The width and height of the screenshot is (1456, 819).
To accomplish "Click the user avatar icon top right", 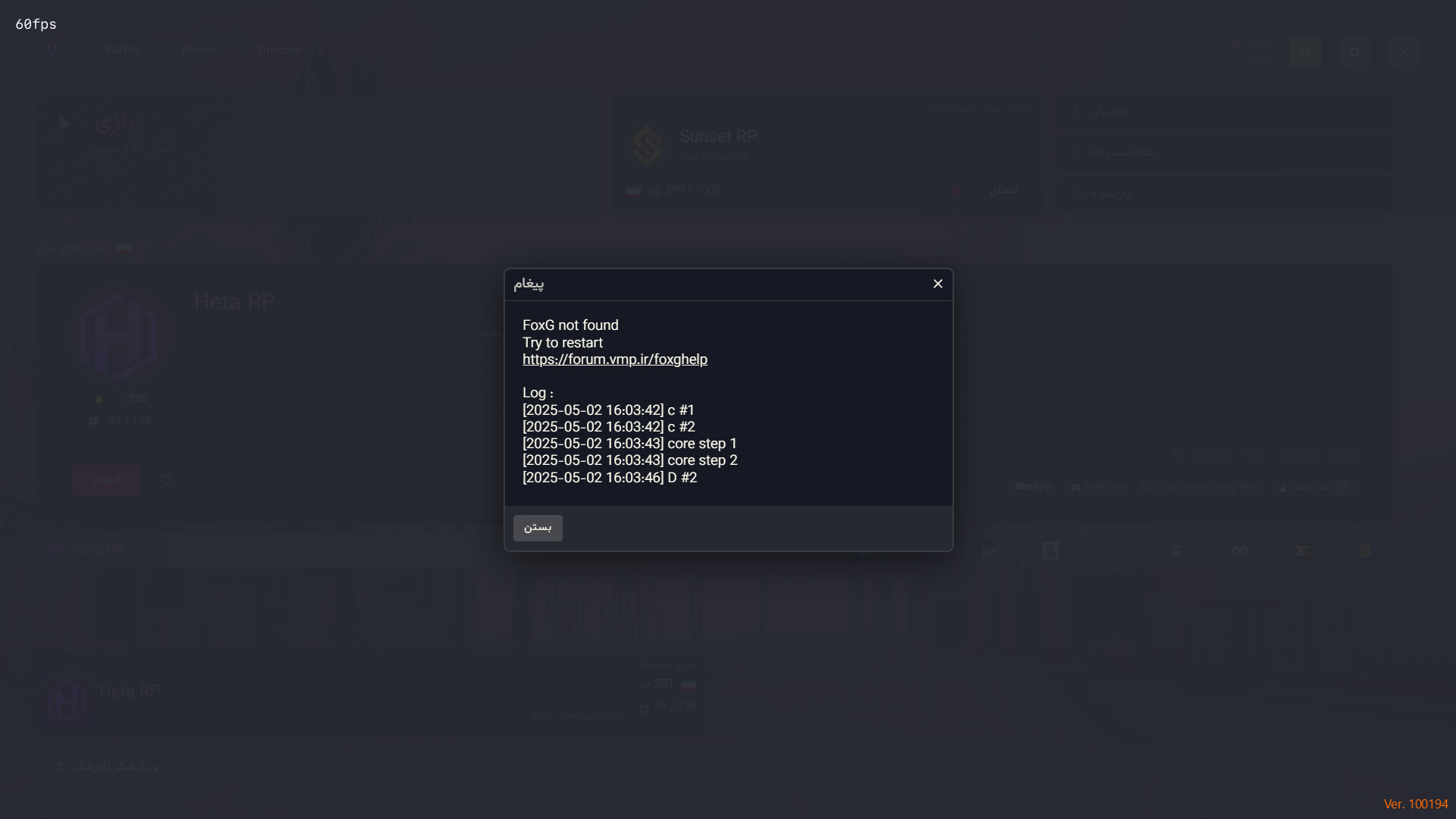I will pyautogui.click(x=1305, y=52).
